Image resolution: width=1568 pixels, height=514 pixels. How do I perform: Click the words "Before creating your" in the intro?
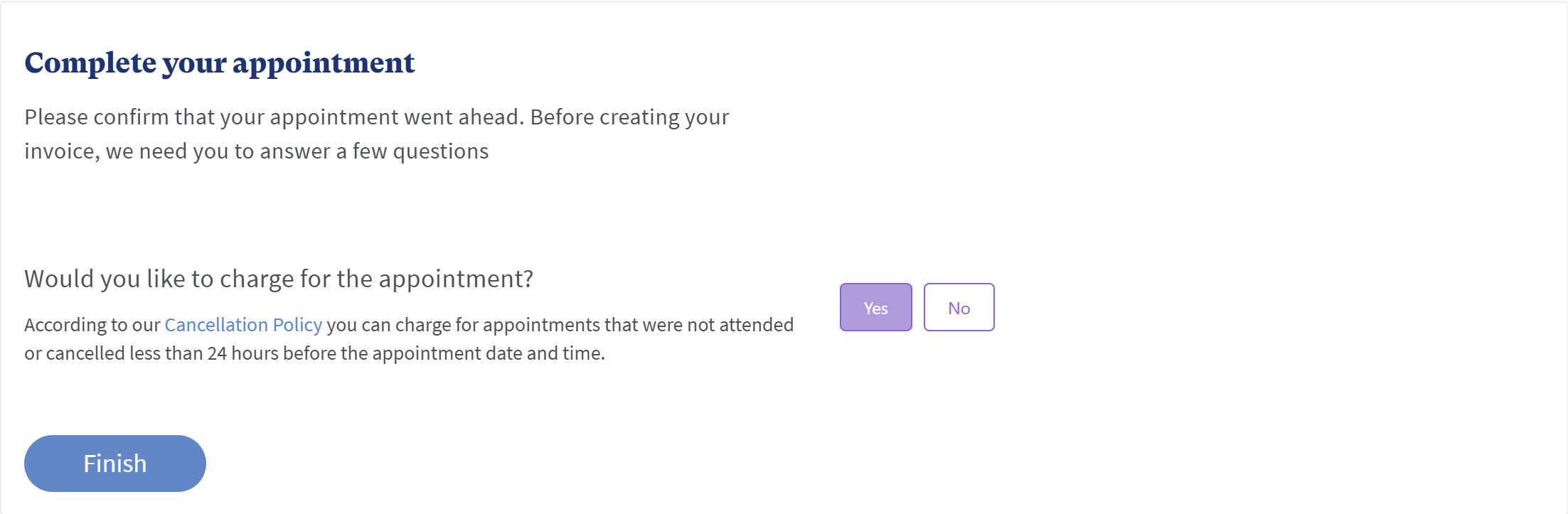point(629,117)
